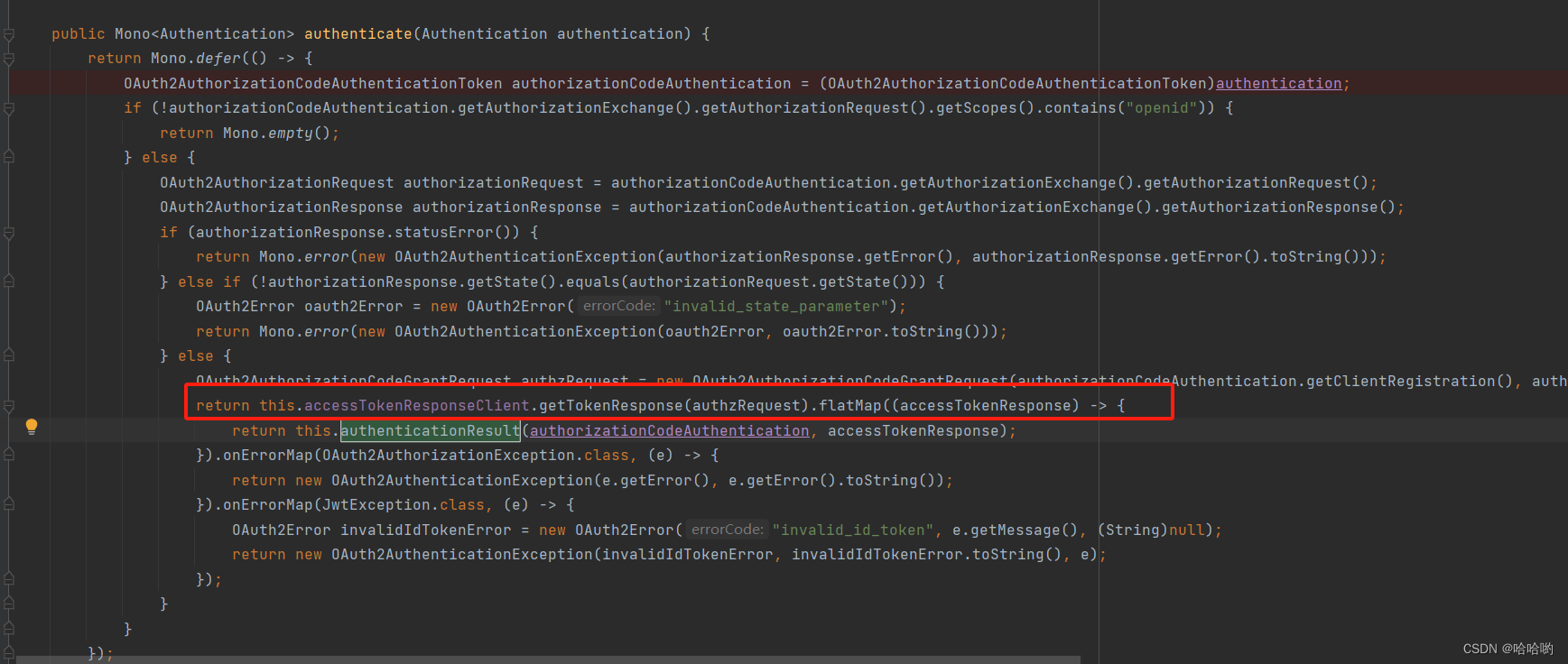The height and width of the screenshot is (664, 1568).
Task: Click the "invalid_state_parameter" string
Action: (777, 307)
